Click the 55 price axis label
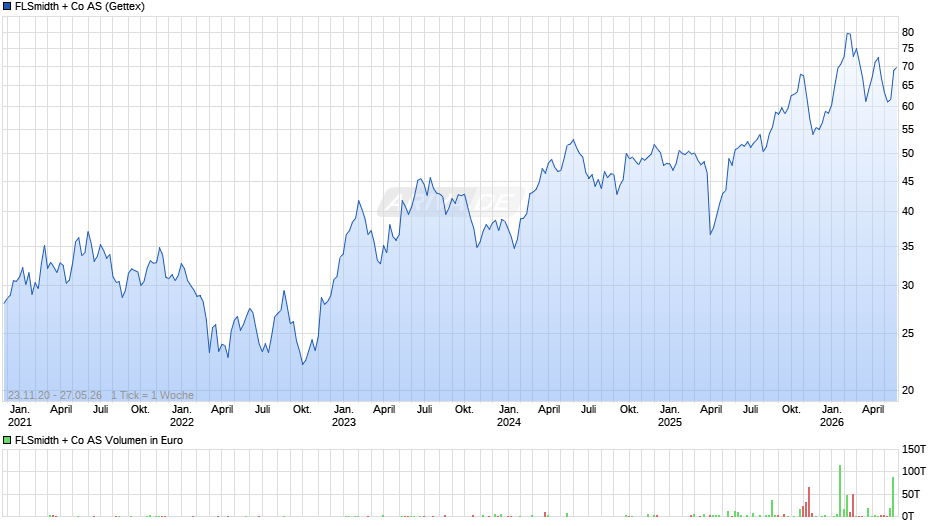Image resolution: width=940 pixels, height=526 pixels. tap(908, 130)
